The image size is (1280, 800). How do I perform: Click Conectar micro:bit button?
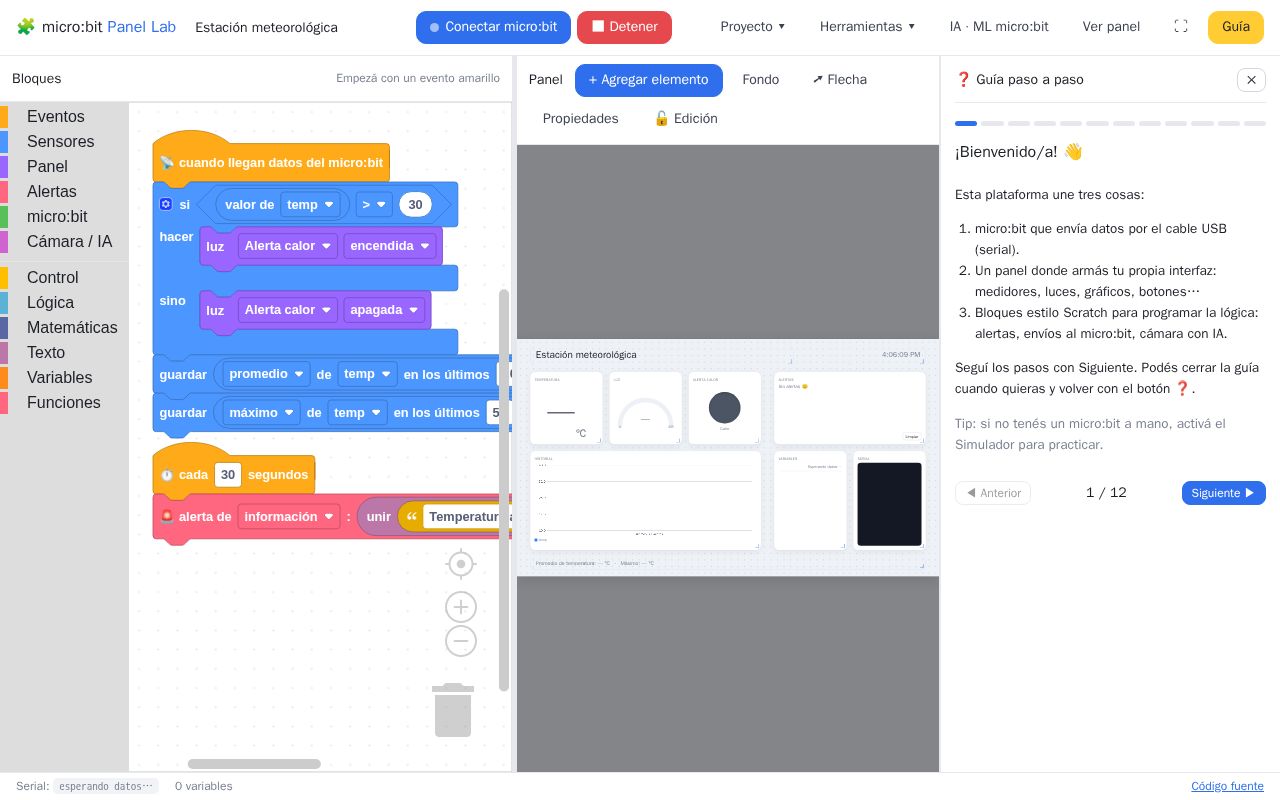(x=493, y=27)
